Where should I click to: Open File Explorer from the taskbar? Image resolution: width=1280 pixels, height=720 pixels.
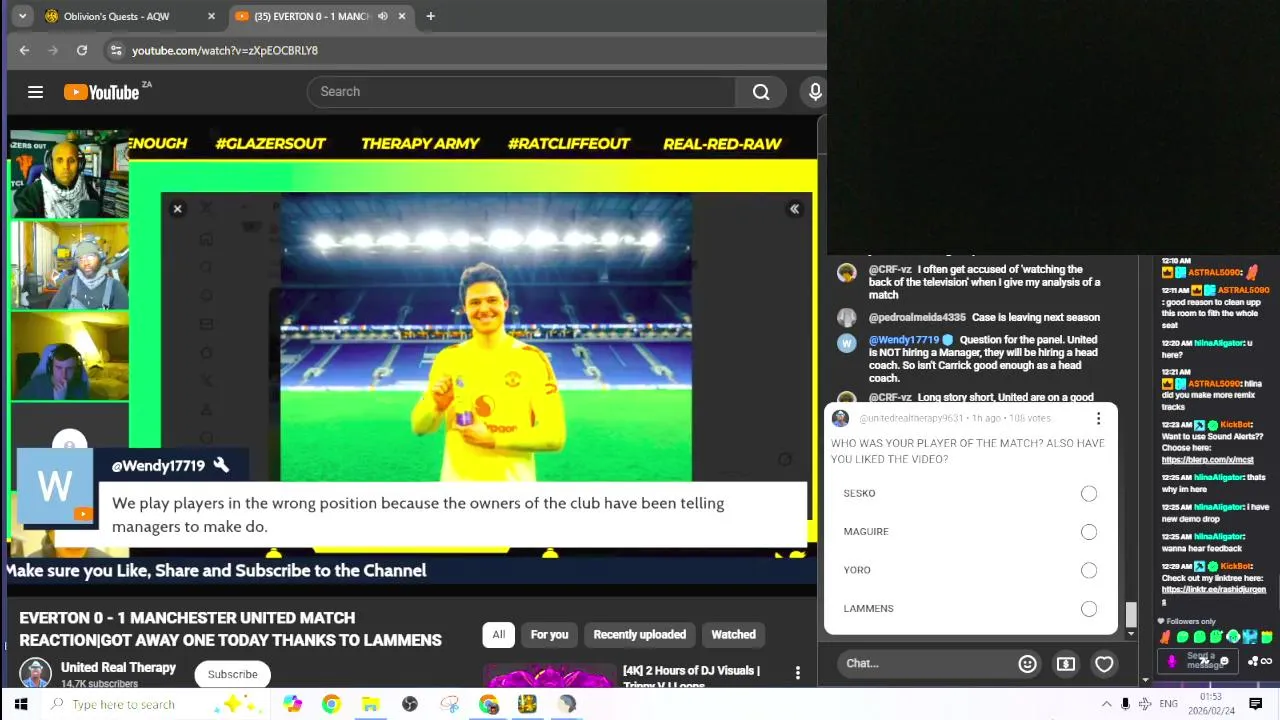tap(370, 704)
